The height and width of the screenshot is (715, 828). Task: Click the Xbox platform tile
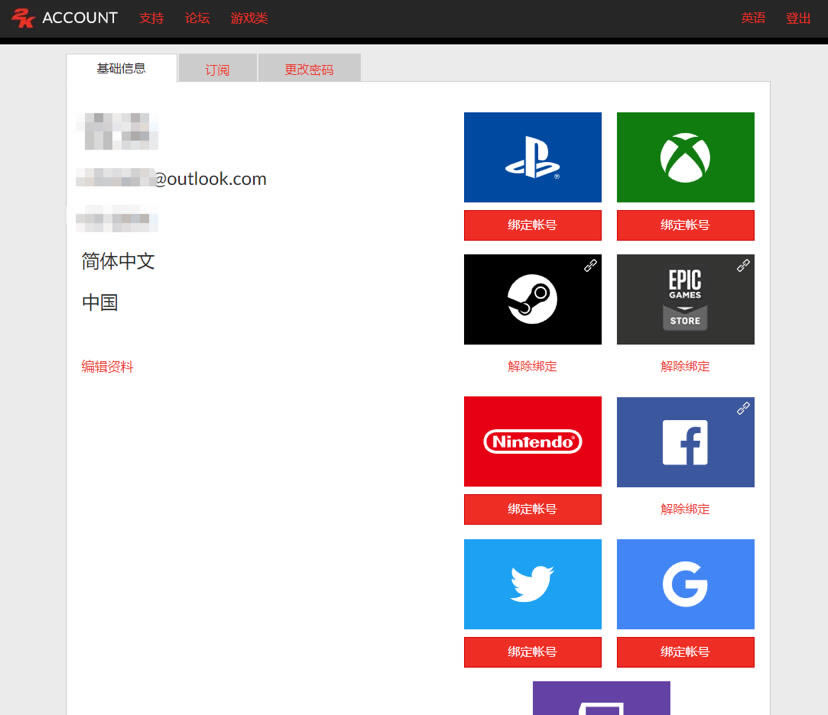685,157
